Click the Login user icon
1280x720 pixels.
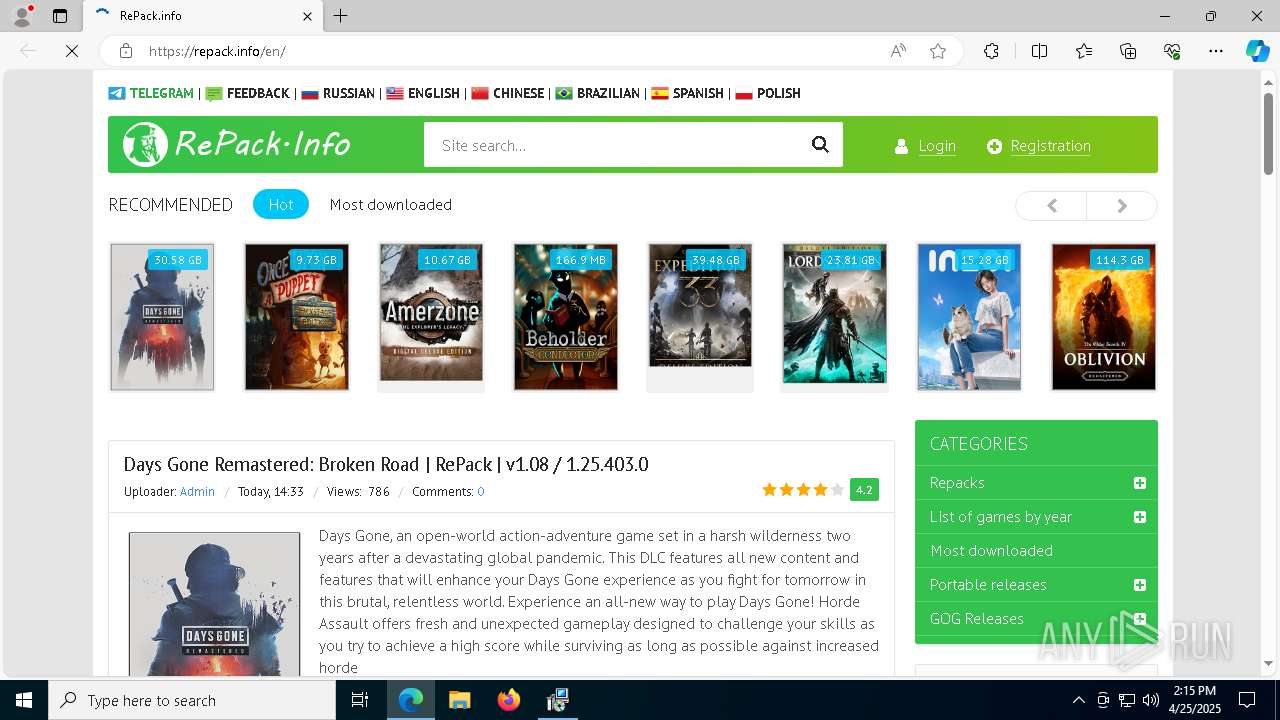tap(901, 146)
